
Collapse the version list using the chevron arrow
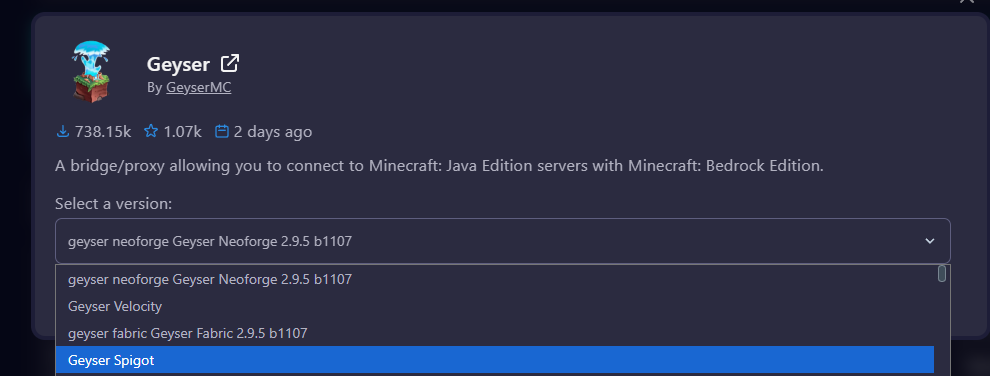(929, 241)
